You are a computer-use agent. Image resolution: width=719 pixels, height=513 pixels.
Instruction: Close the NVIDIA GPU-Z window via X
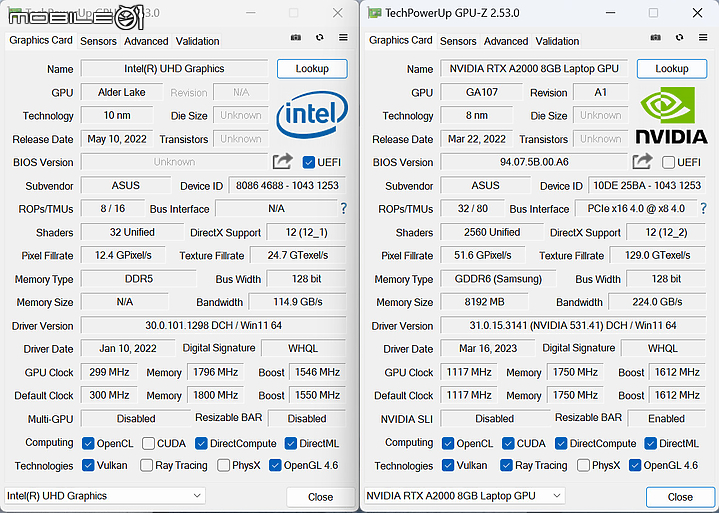tap(697, 13)
